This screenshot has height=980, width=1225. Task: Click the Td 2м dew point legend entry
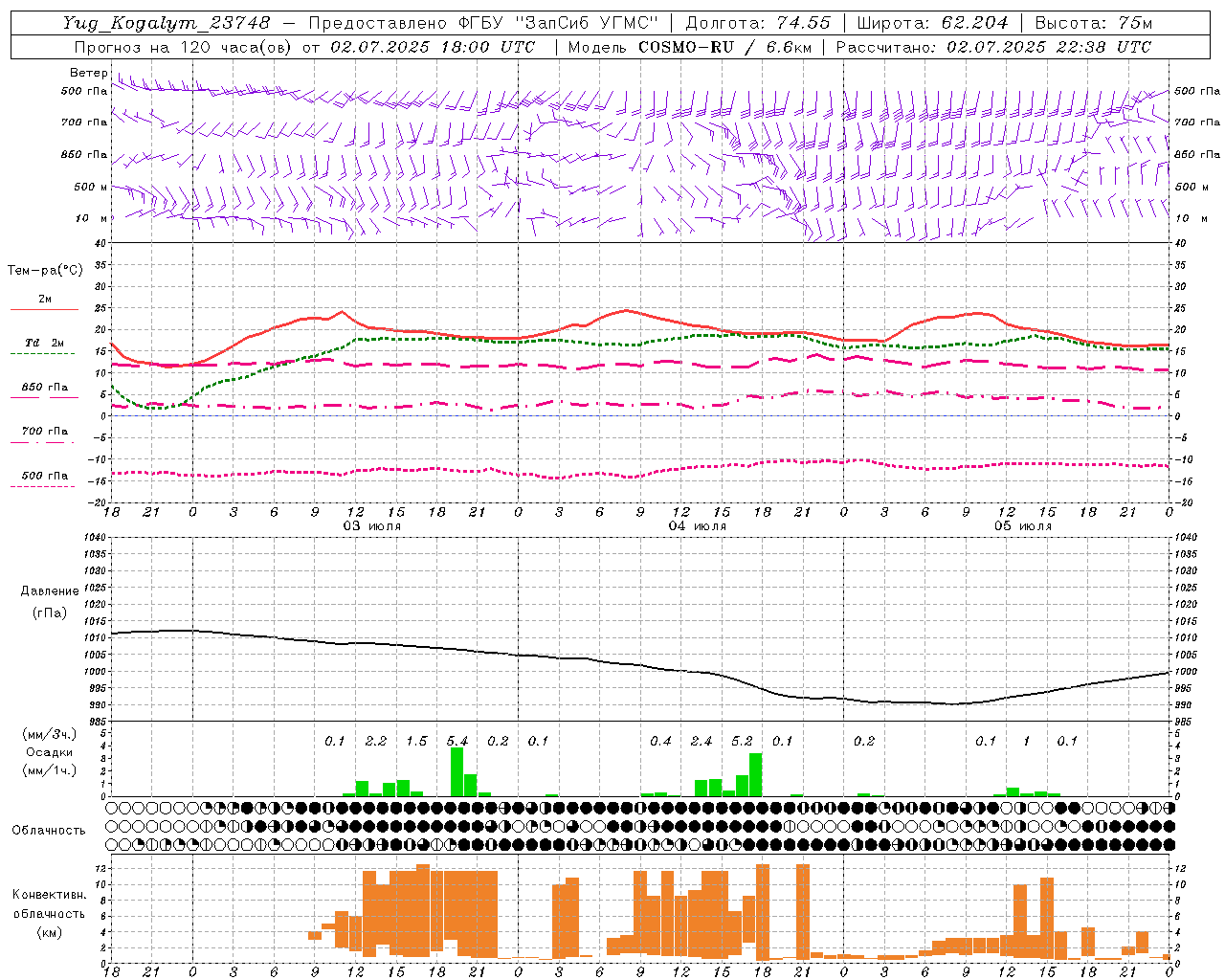pyautogui.click(x=44, y=343)
